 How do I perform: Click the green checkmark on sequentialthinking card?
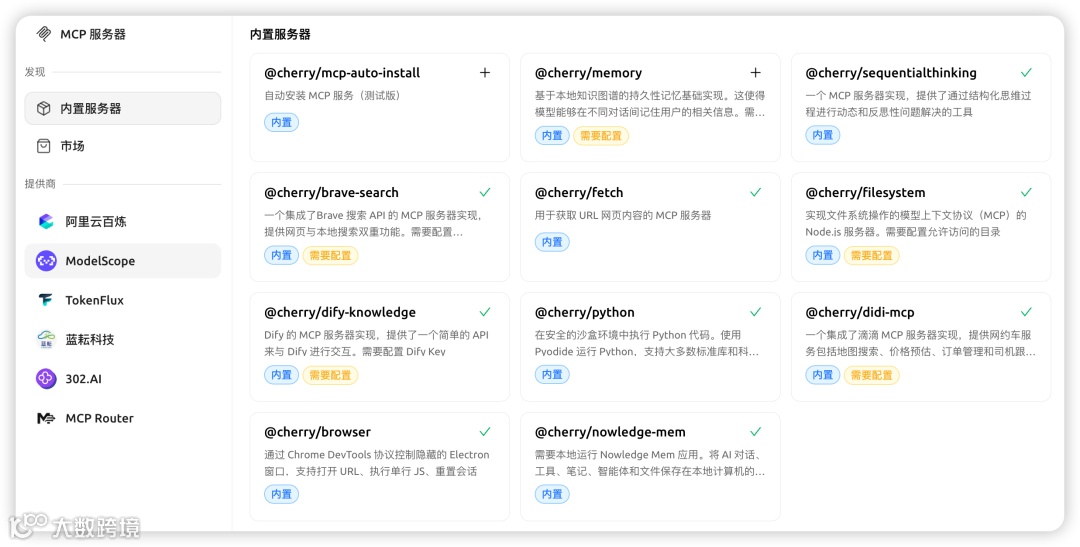coord(1026,72)
